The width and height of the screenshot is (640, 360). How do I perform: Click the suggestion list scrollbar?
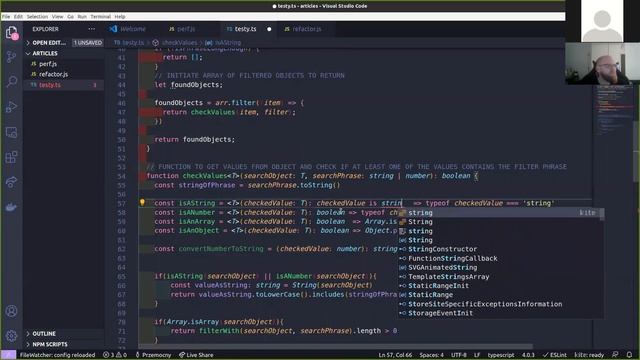[602, 213]
